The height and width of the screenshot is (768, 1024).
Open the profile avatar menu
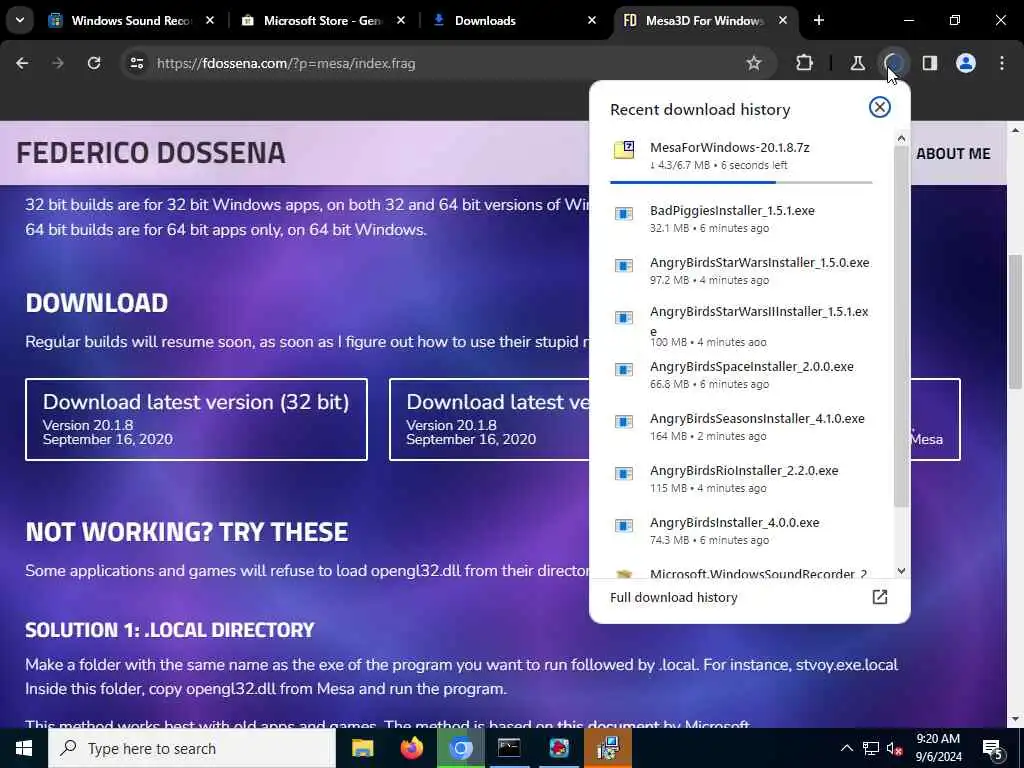click(965, 63)
